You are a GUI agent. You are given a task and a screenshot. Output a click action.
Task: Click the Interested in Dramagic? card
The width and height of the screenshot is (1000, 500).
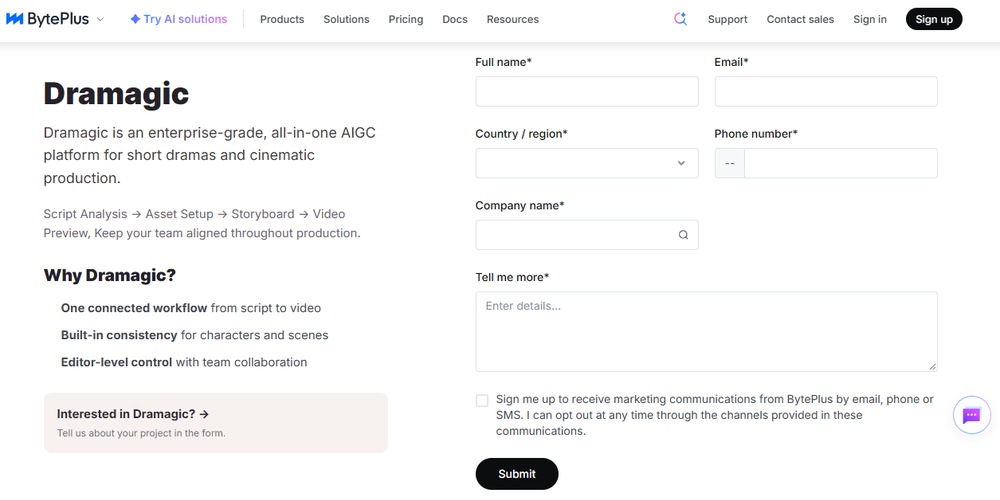coord(216,423)
